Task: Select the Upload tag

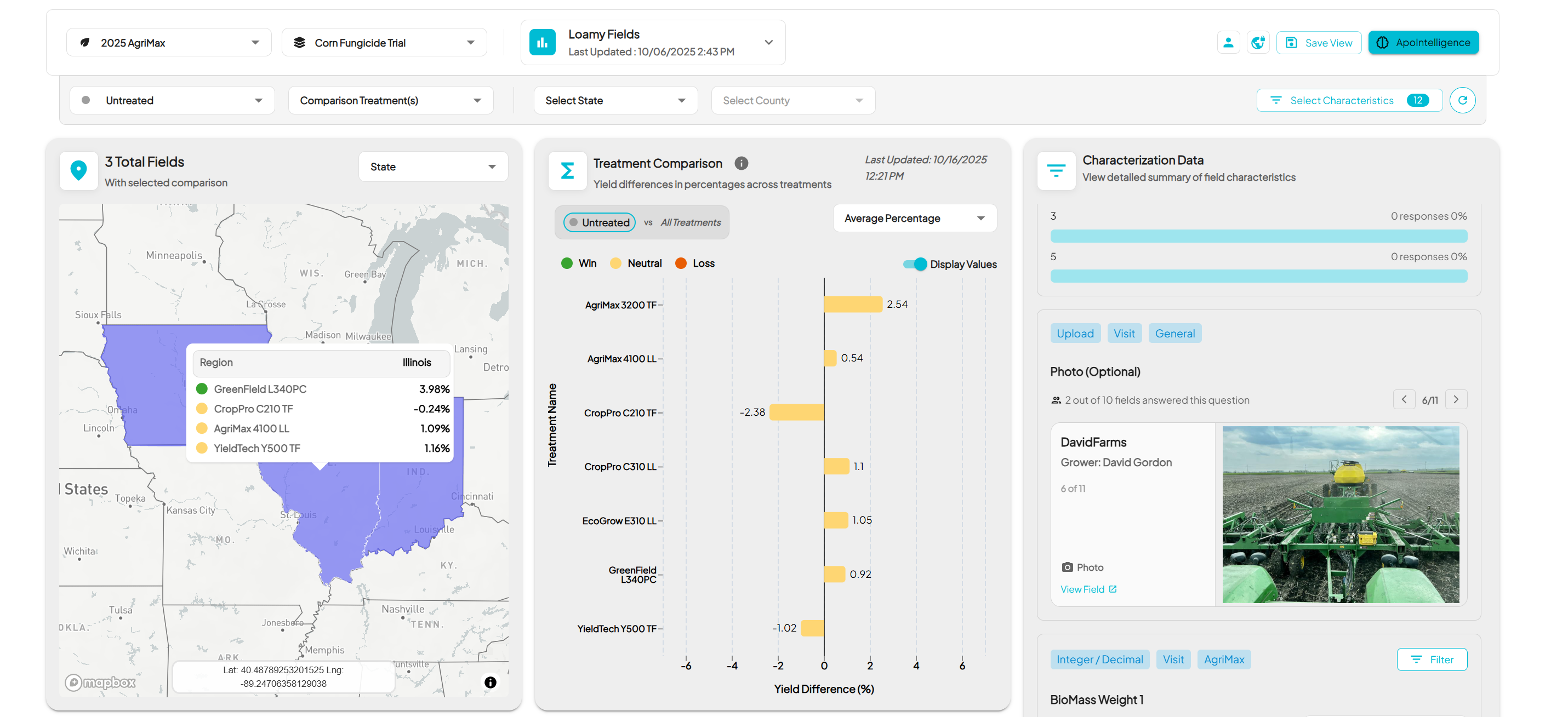Action: point(1074,333)
